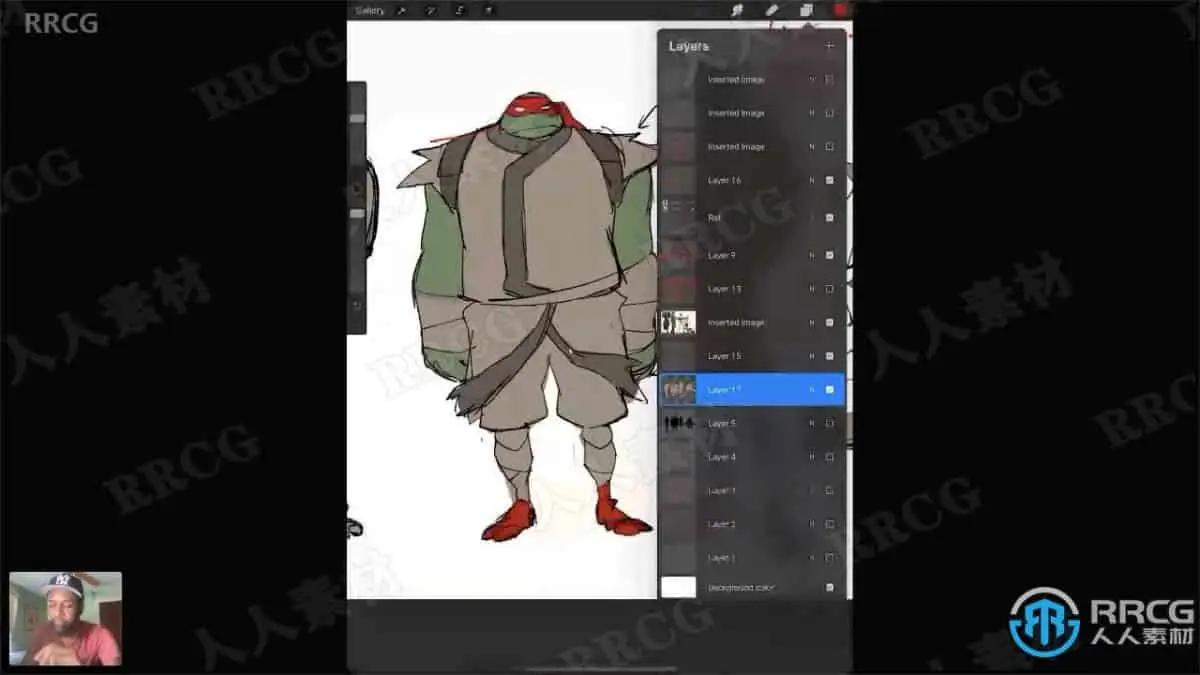1200x675 pixels.
Task: Select the Layer 4 row
Action: pos(752,457)
